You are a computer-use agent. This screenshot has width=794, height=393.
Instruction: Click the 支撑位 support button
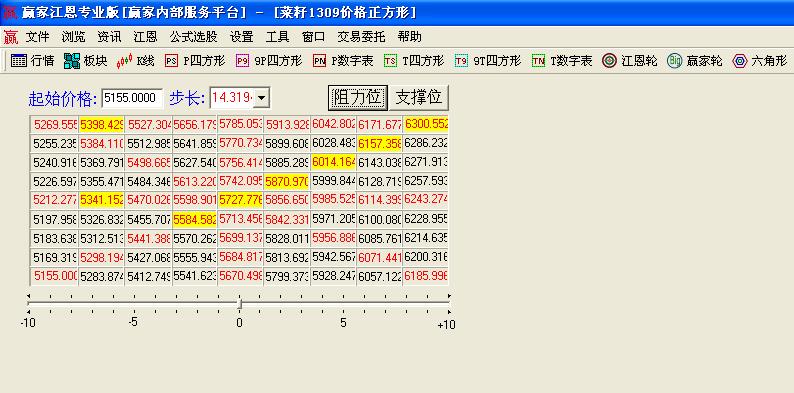pyautogui.click(x=418, y=97)
